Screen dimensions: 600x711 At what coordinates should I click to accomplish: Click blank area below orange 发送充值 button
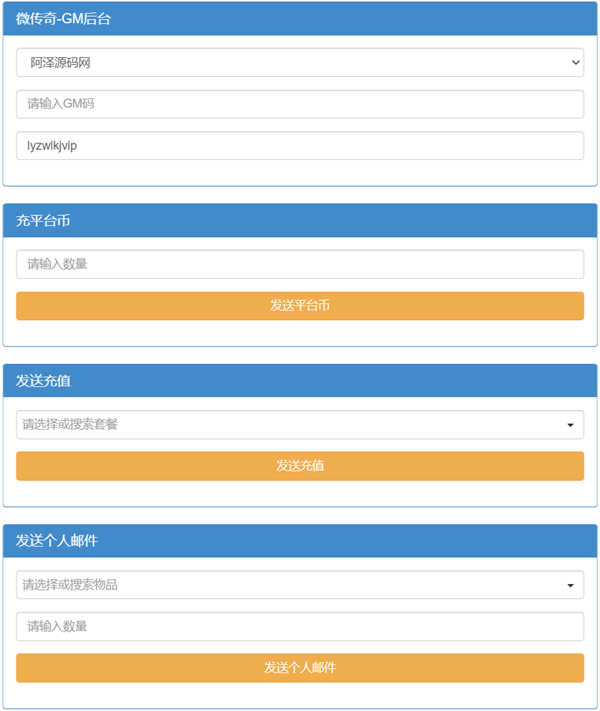click(x=300, y=493)
